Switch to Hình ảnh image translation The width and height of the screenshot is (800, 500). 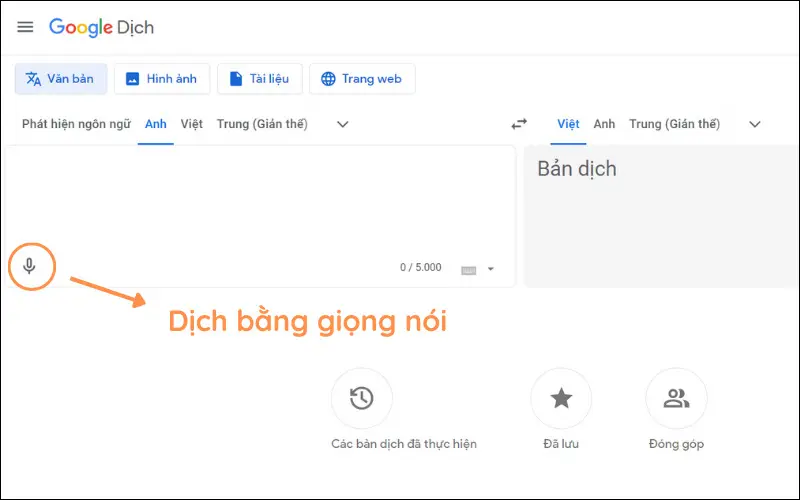point(161,79)
